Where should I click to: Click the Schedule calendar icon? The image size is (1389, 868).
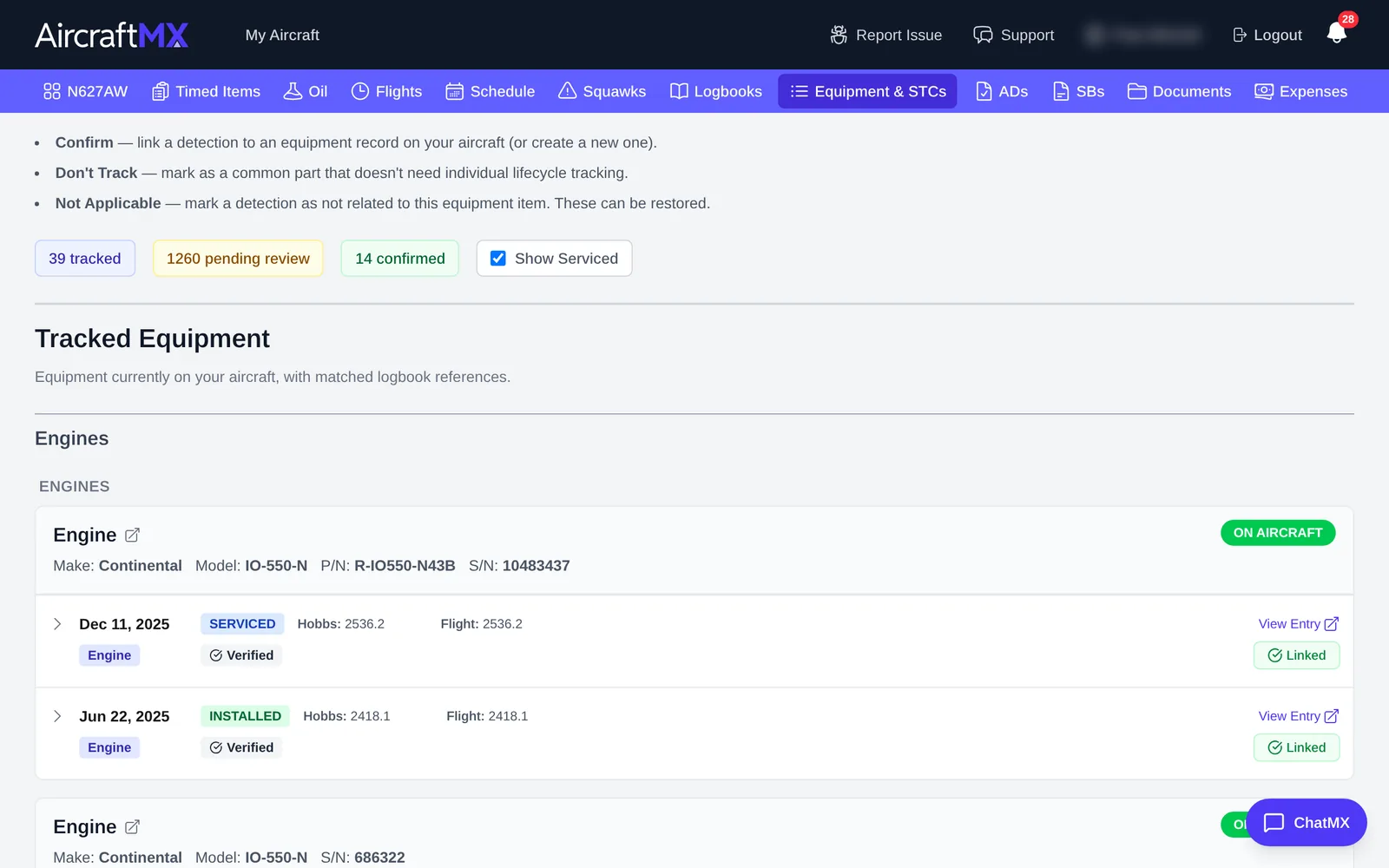tap(455, 91)
